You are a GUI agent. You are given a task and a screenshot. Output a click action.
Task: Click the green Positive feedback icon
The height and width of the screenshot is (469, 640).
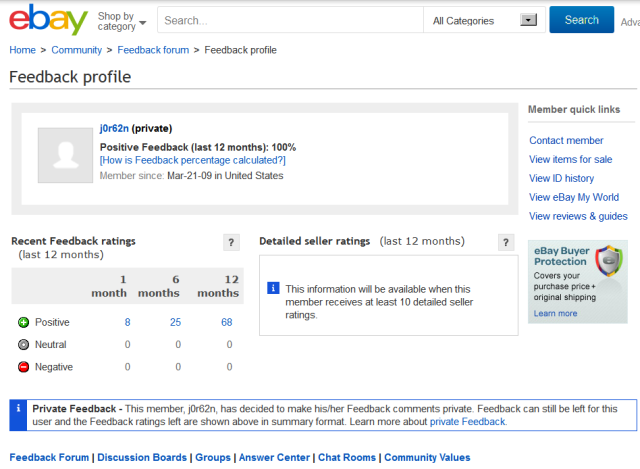click(x=23, y=322)
